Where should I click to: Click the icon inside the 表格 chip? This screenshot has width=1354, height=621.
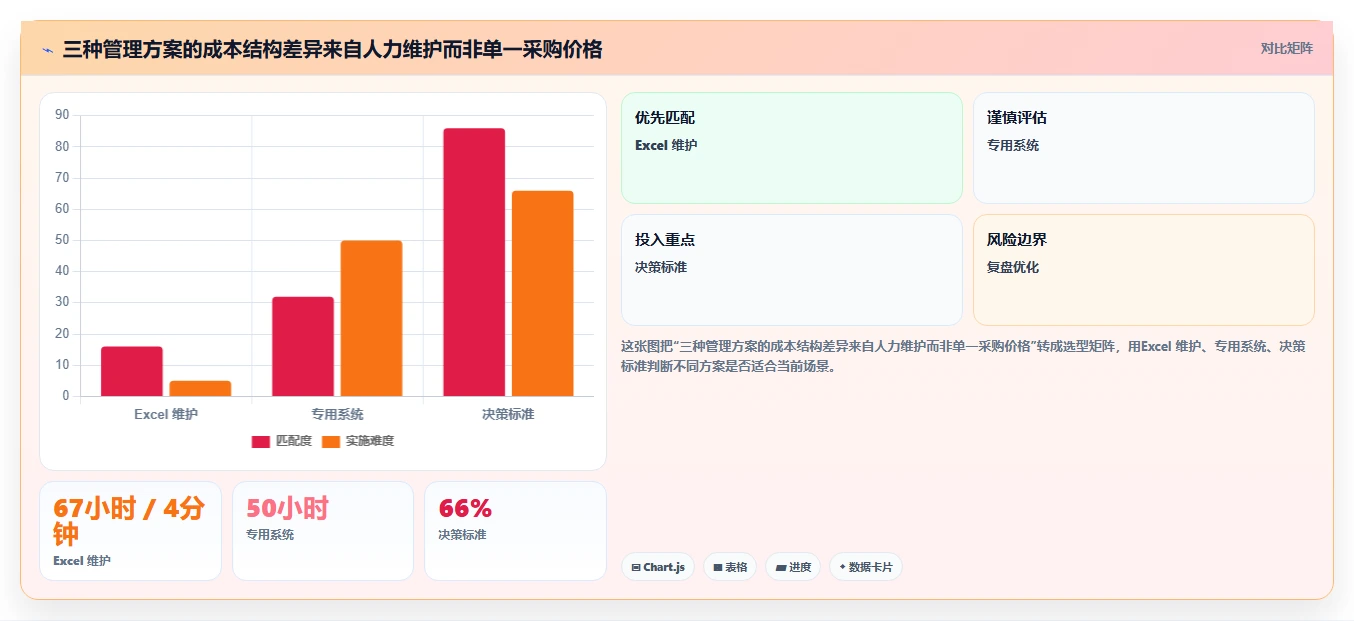(x=718, y=567)
